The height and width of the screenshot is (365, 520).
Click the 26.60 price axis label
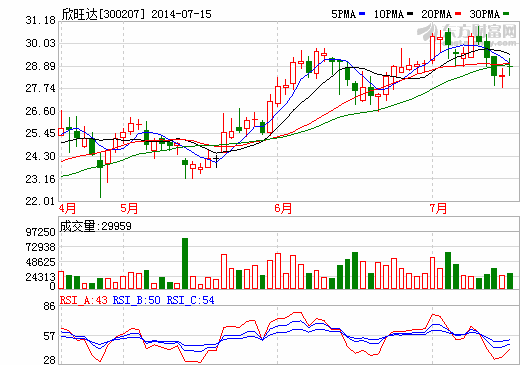point(40,111)
